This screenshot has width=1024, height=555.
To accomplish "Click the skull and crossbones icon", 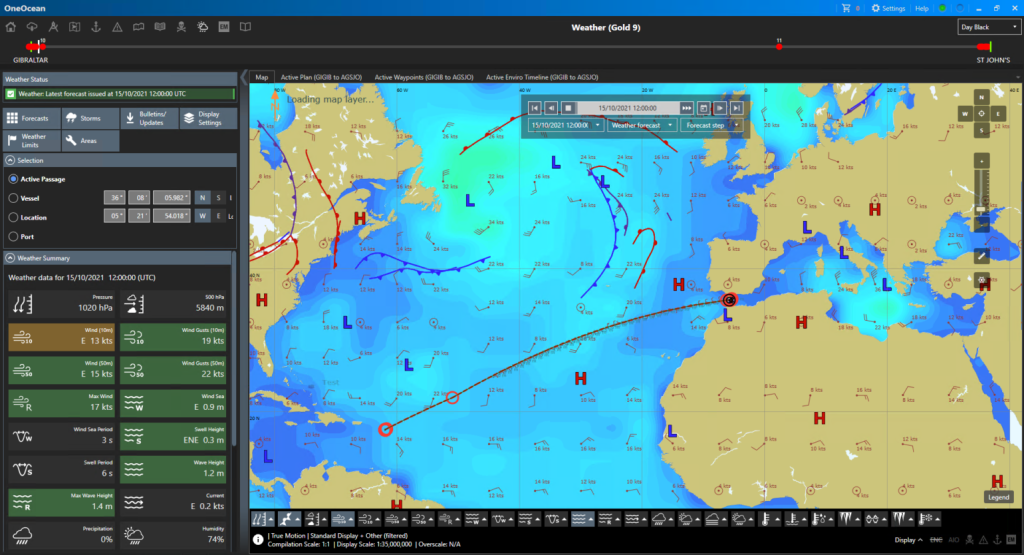I will pos(181,26).
